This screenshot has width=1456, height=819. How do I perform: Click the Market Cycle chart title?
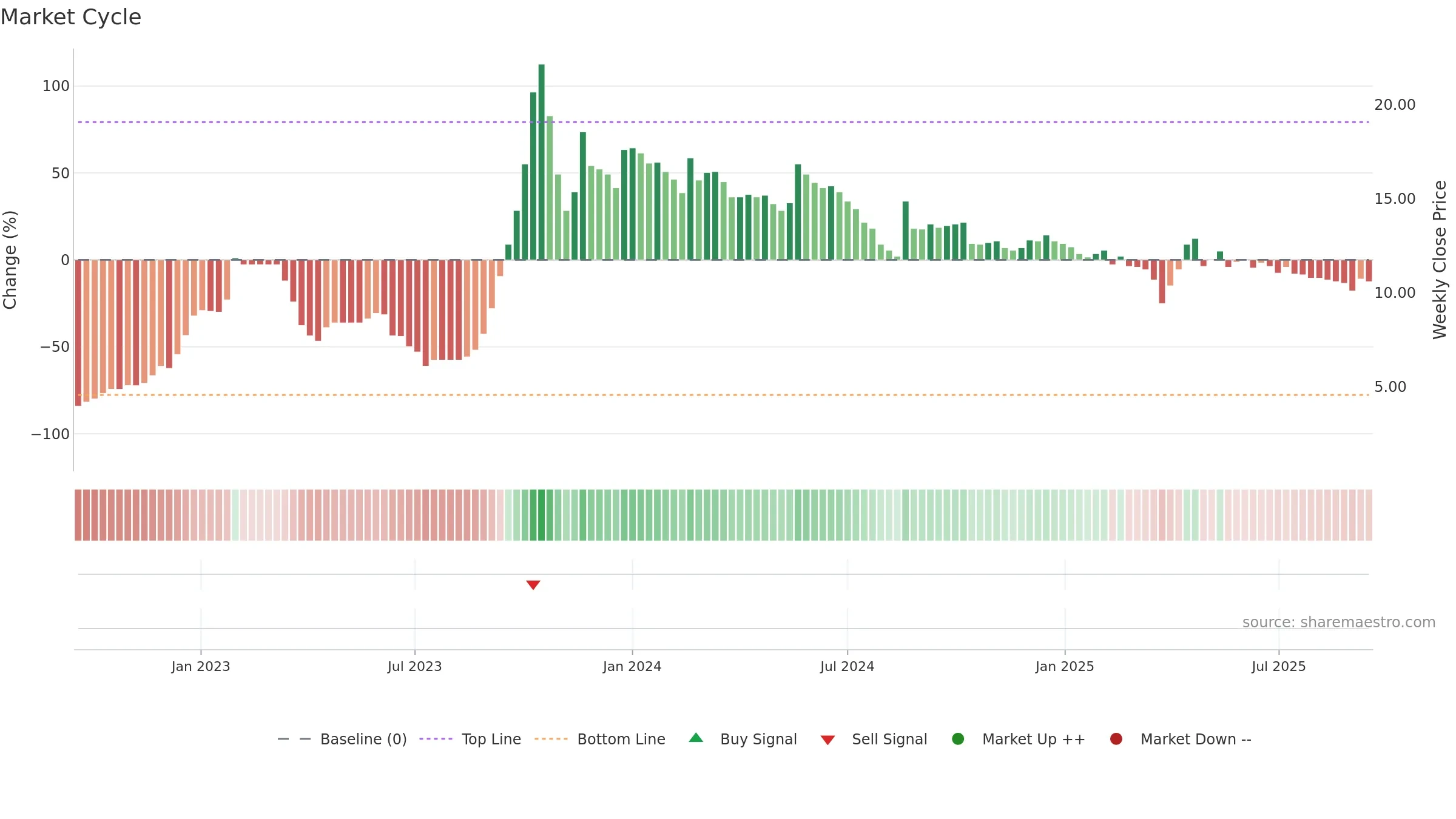[x=71, y=17]
